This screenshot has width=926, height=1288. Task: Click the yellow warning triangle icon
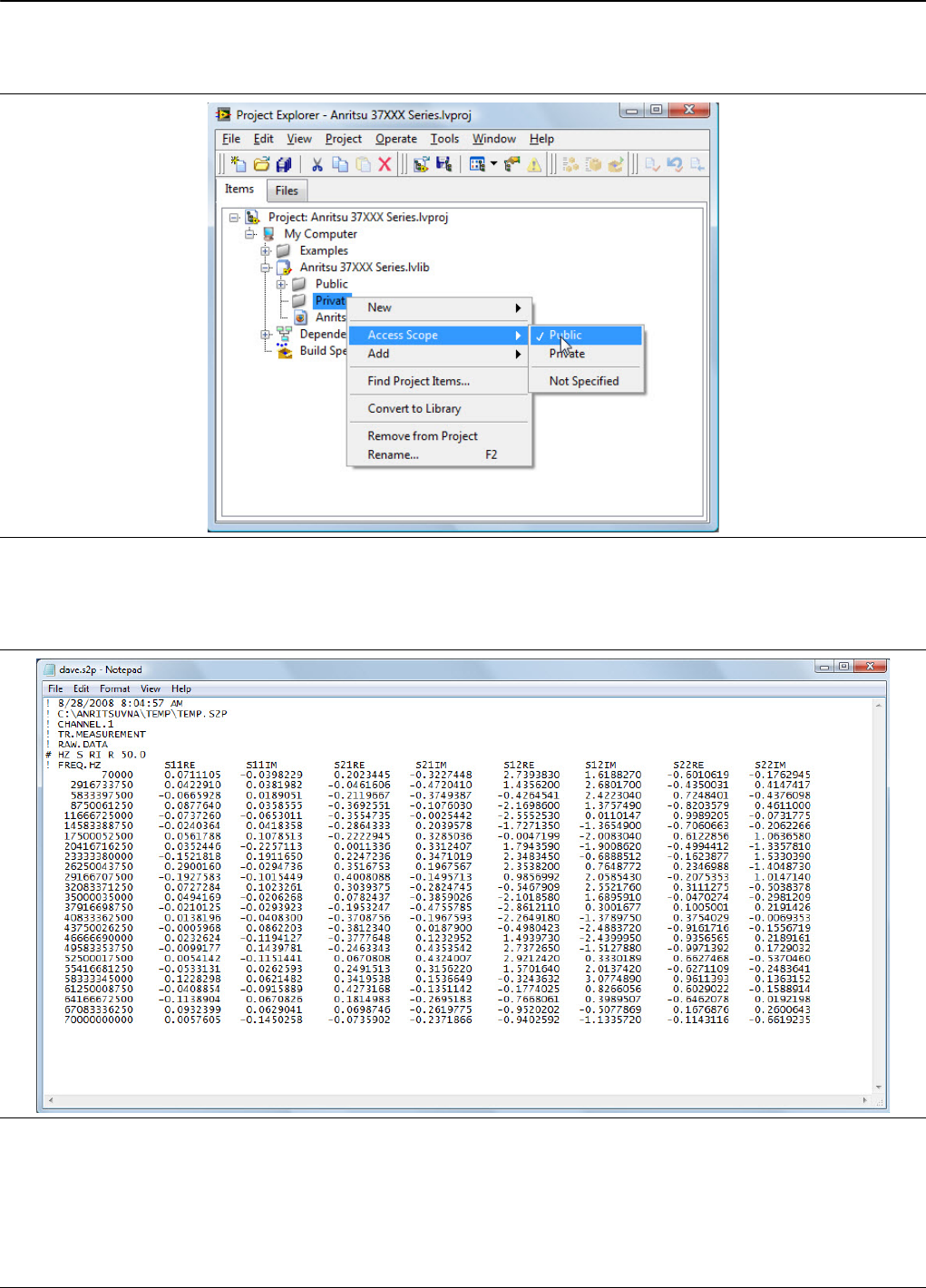(x=534, y=164)
